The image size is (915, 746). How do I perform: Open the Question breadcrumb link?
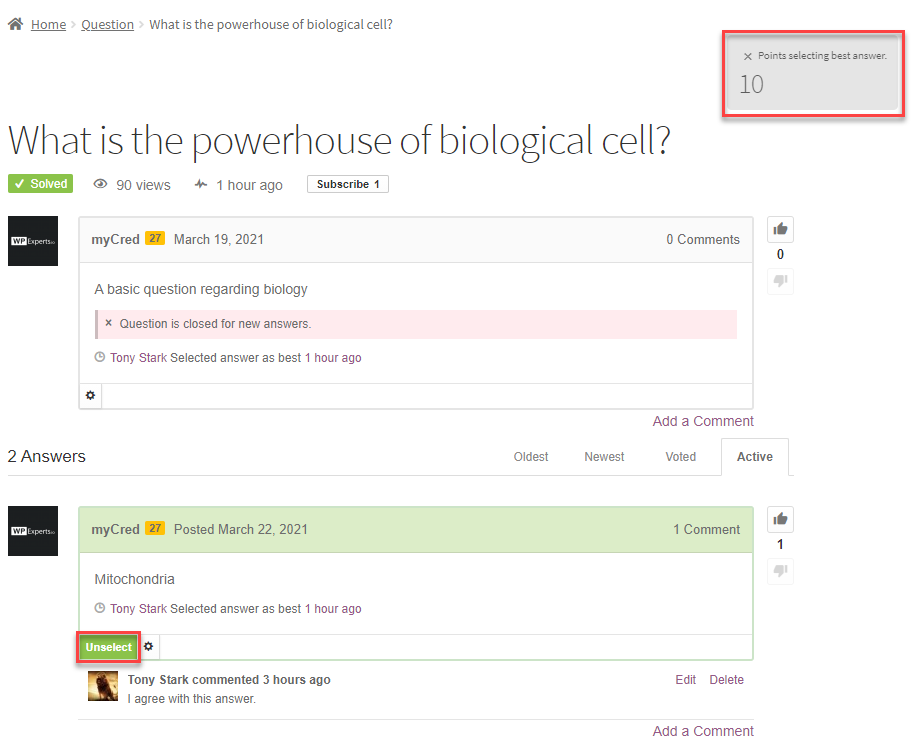tap(107, 24)
